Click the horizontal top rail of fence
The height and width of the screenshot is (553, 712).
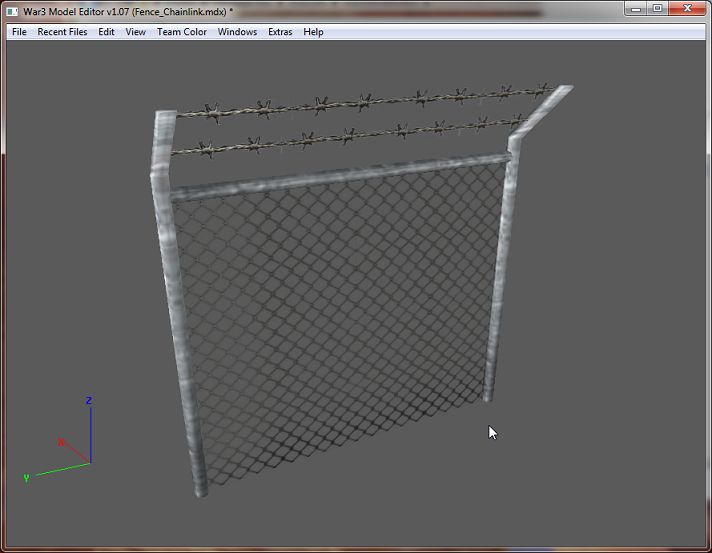(341, 177)
